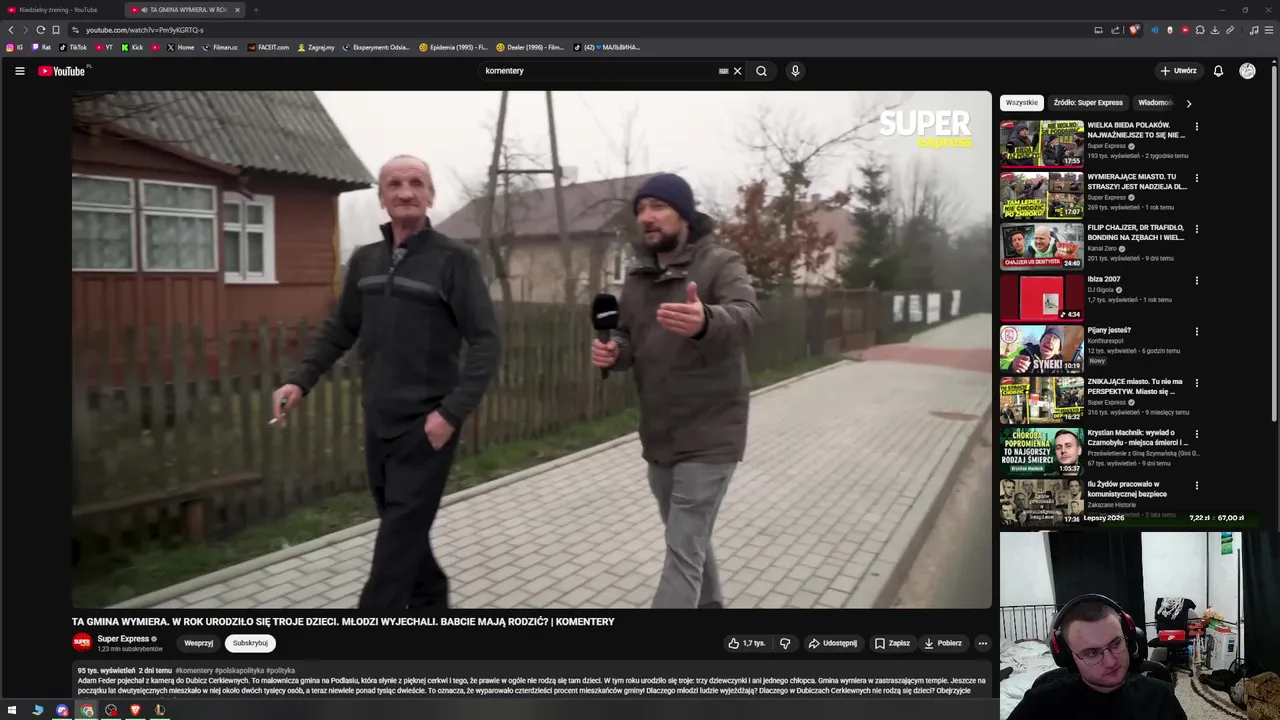Click the Wesprzyj button
The image size is (1280, 720).
[x=198, y=643]
